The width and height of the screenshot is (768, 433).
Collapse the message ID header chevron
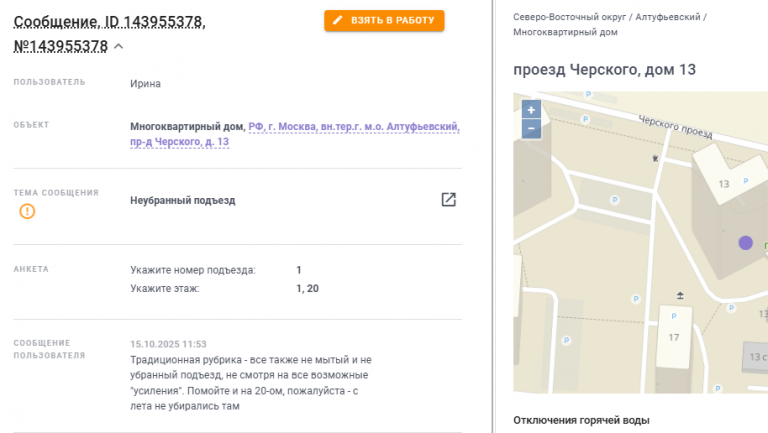click(118, 46)
